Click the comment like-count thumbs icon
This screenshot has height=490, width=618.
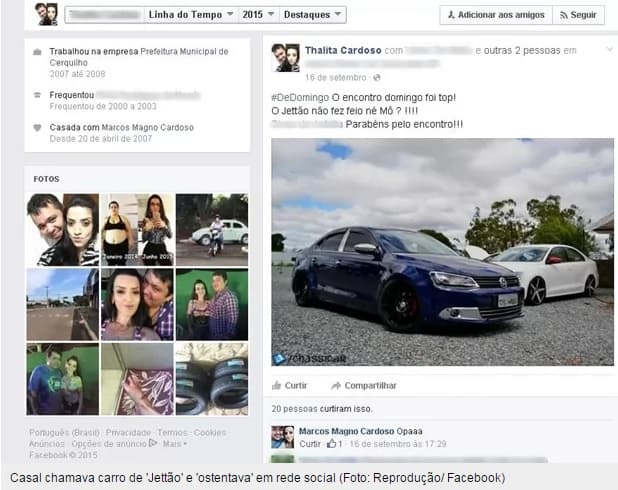(x=331, y=443)
